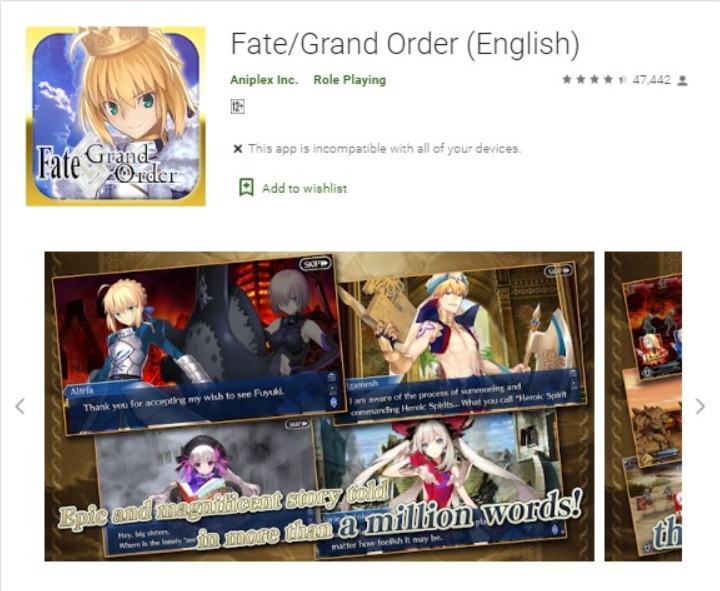The width and height of the screenshot is (720, 591).
Task: Click the 12+ content rating badge
Action: tap(237, 107)
